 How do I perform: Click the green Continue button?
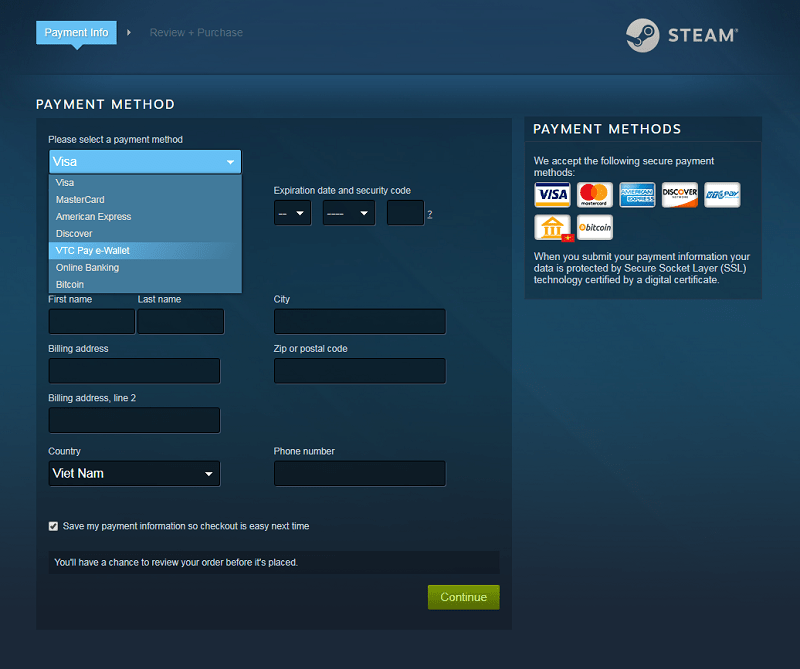[464, 597]
